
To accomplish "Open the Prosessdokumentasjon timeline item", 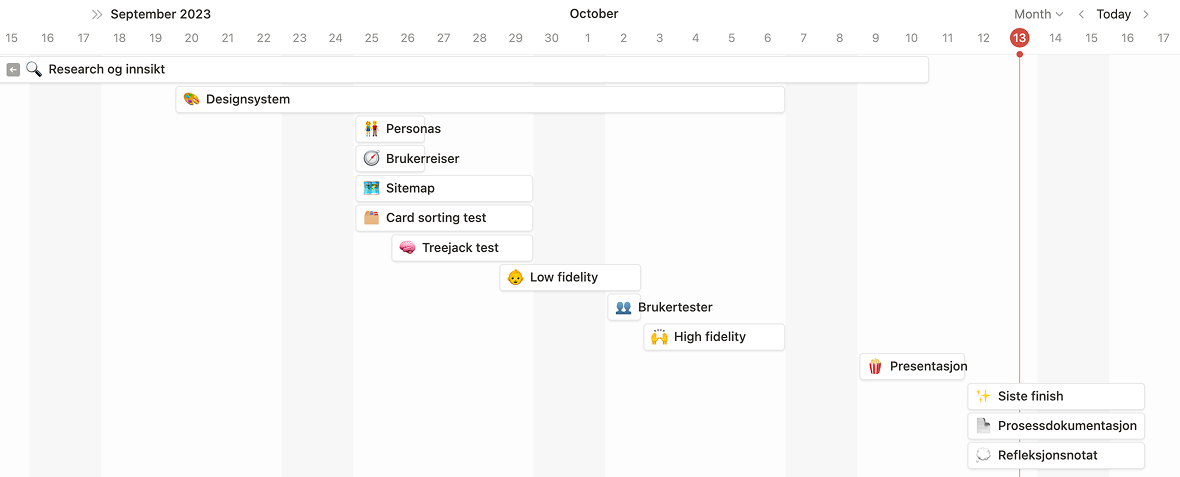I will point(1066,426).
